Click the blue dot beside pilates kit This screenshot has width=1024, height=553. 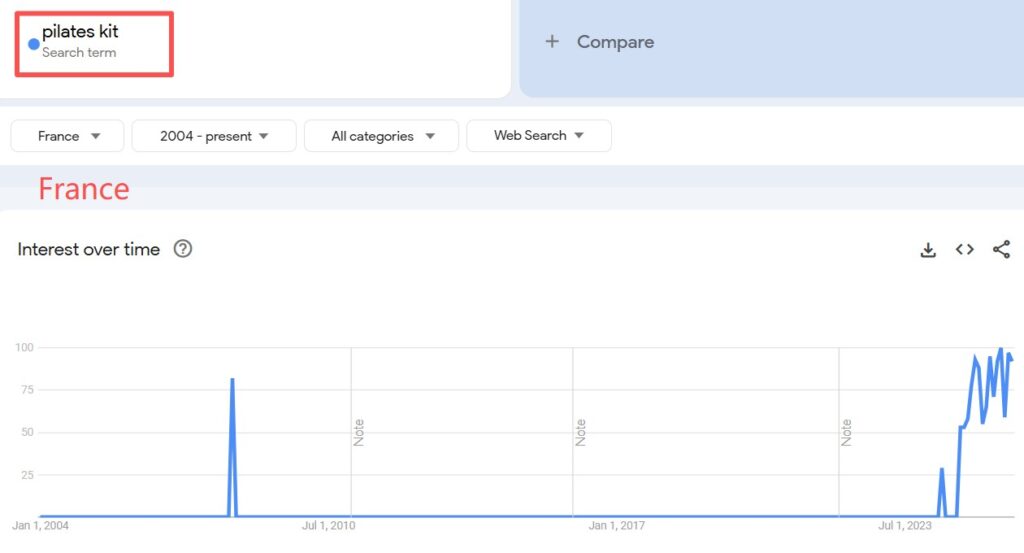pyautogui.click(x=34, y=44)
